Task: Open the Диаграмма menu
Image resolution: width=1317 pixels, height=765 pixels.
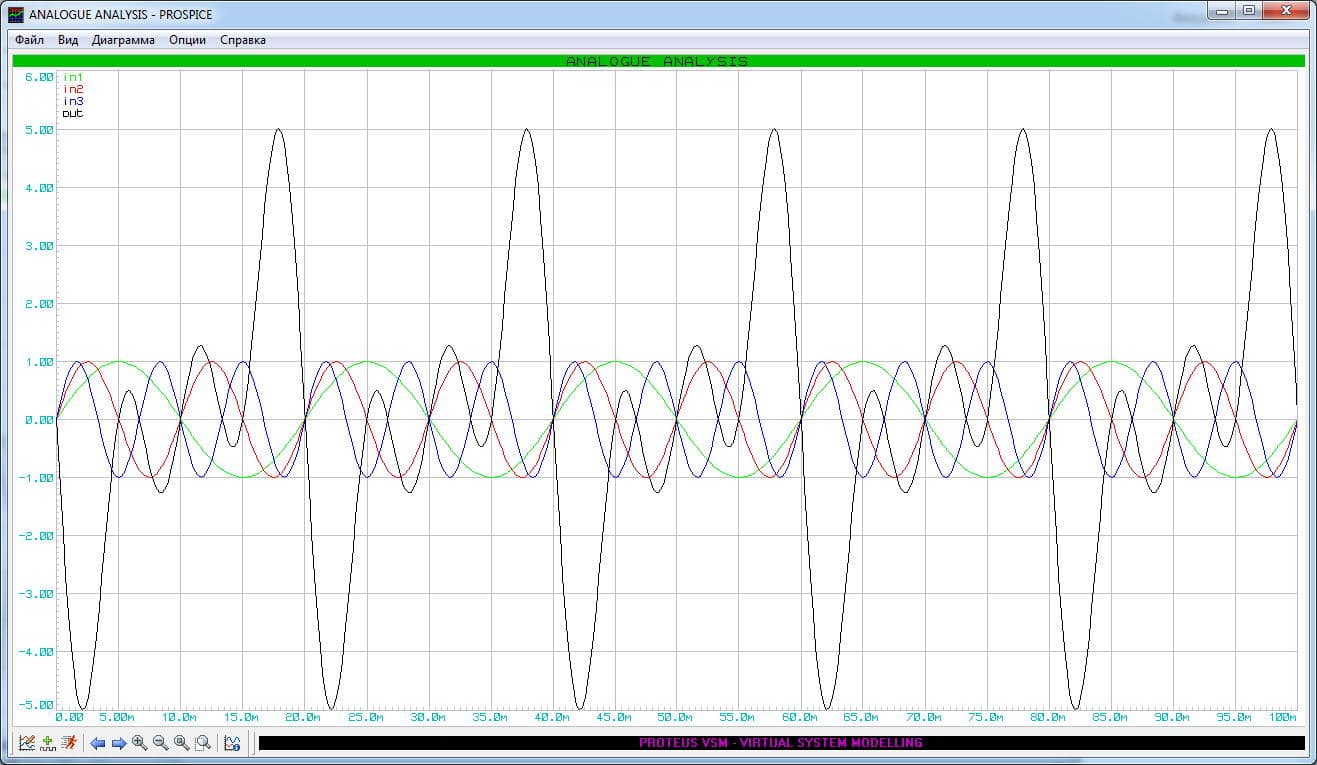Action: pyautogui.click(x=123, y=40)
